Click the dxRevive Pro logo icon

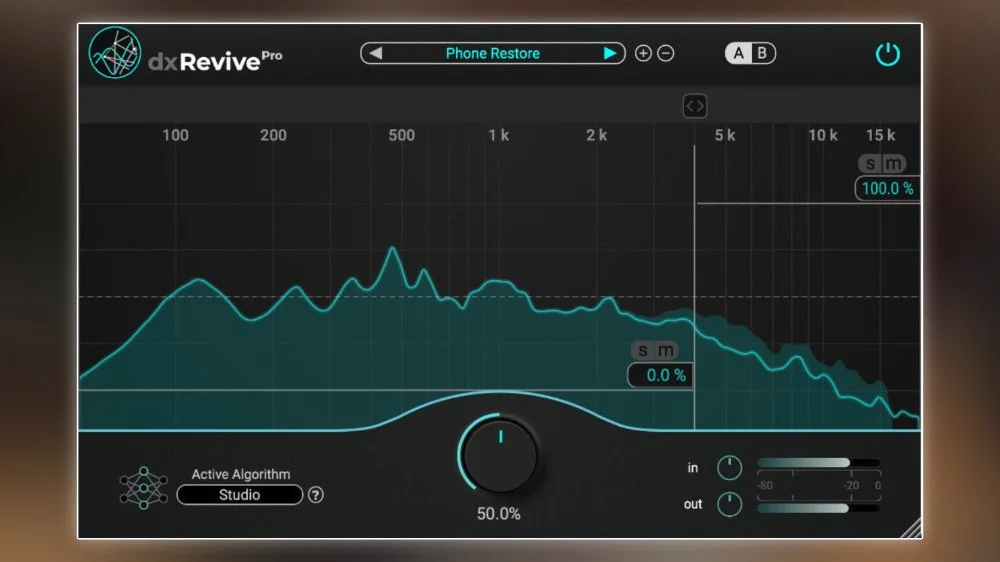coord(115,53)
